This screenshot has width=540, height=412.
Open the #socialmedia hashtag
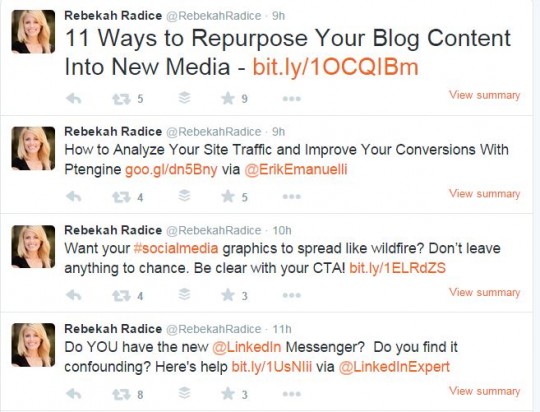click(x=176, y=248)
